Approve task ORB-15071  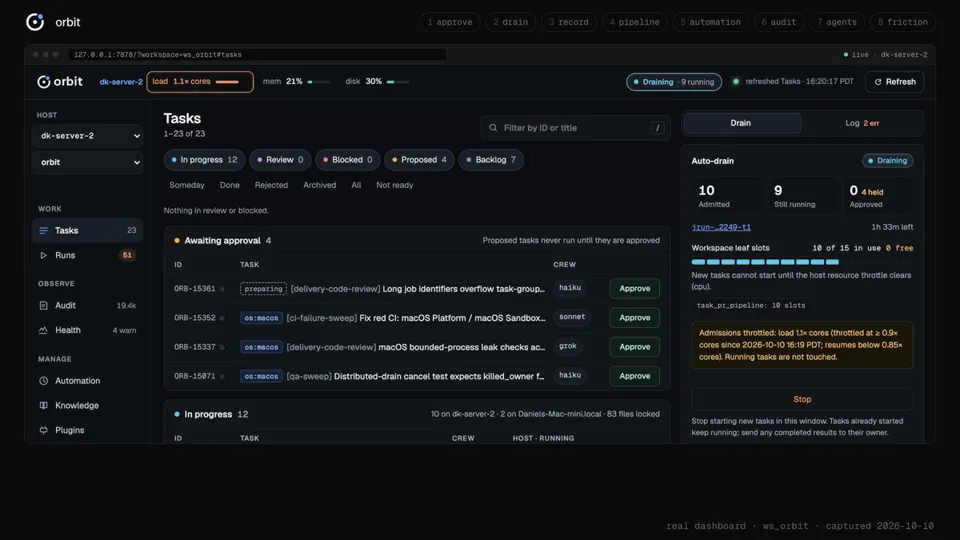tap(635, 376)
